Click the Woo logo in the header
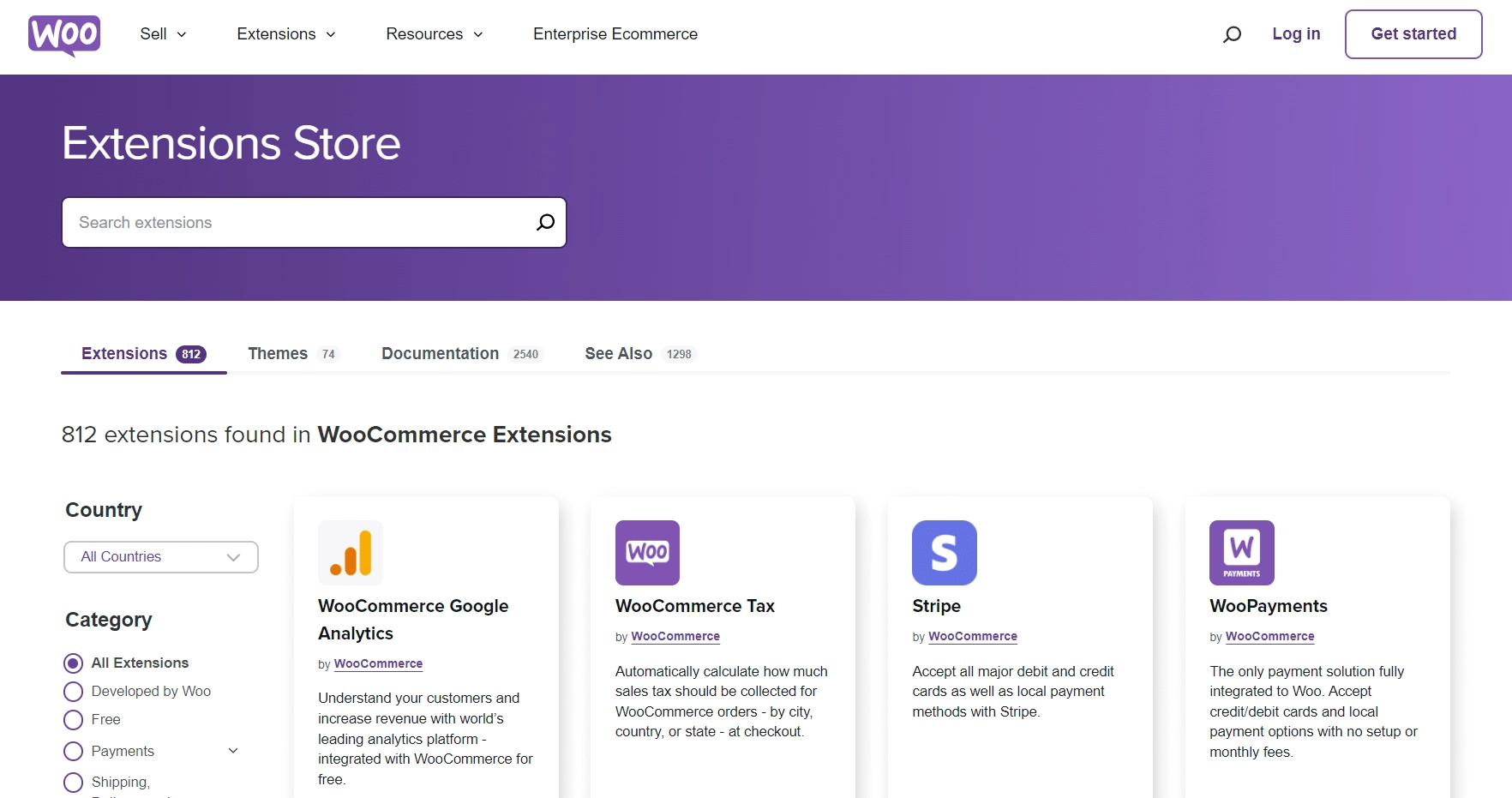 pyautogui.click(x=63, y=34)
